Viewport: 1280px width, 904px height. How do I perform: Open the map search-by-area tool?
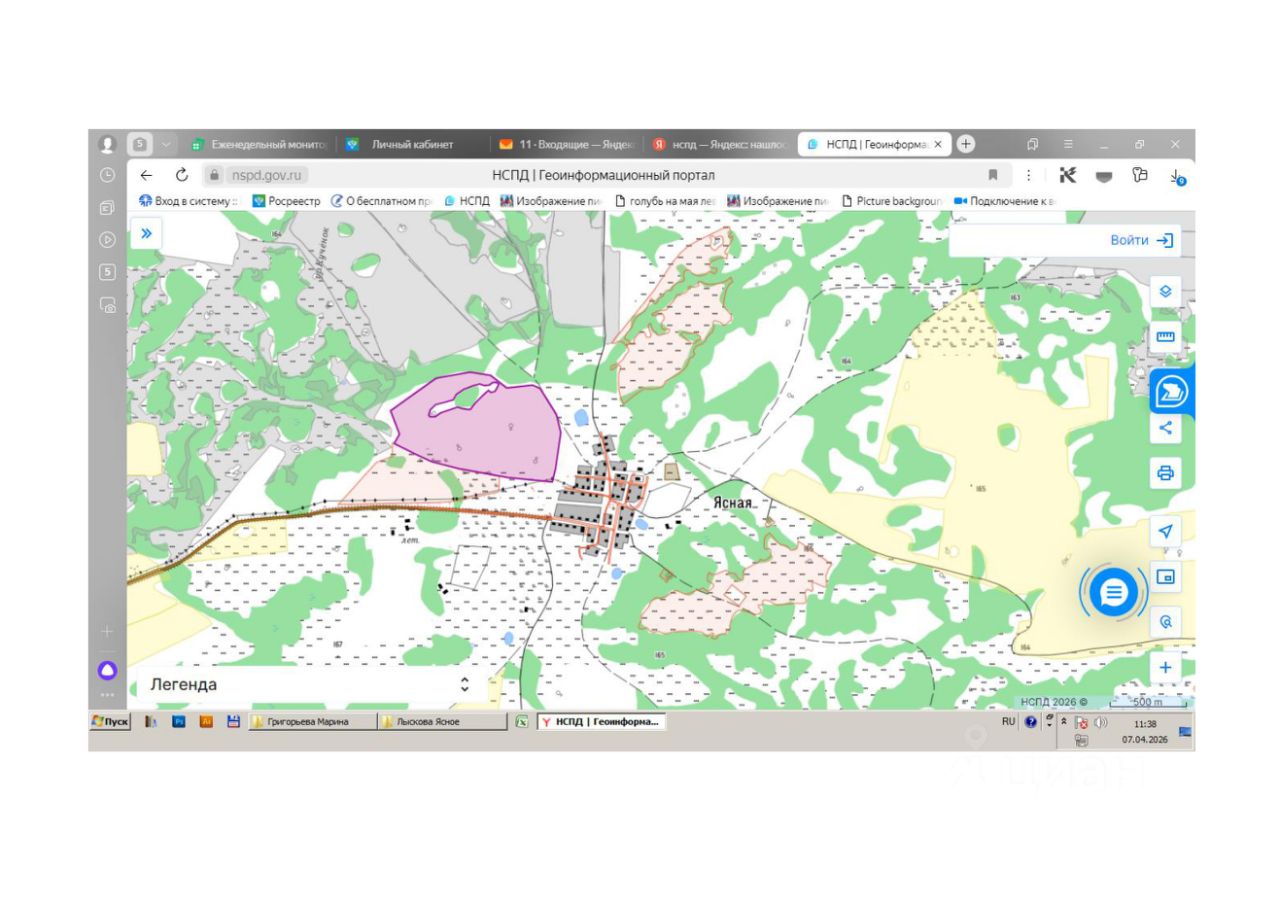[x=1165, y=622]
